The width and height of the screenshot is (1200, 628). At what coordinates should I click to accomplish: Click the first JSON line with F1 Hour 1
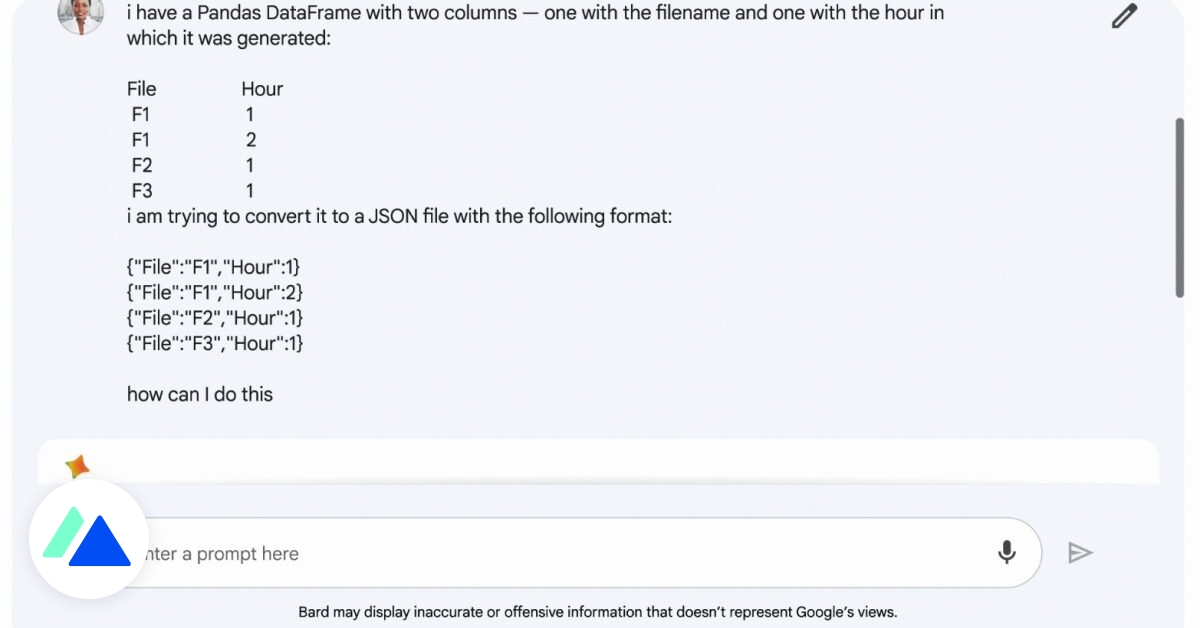click(214, 267)
